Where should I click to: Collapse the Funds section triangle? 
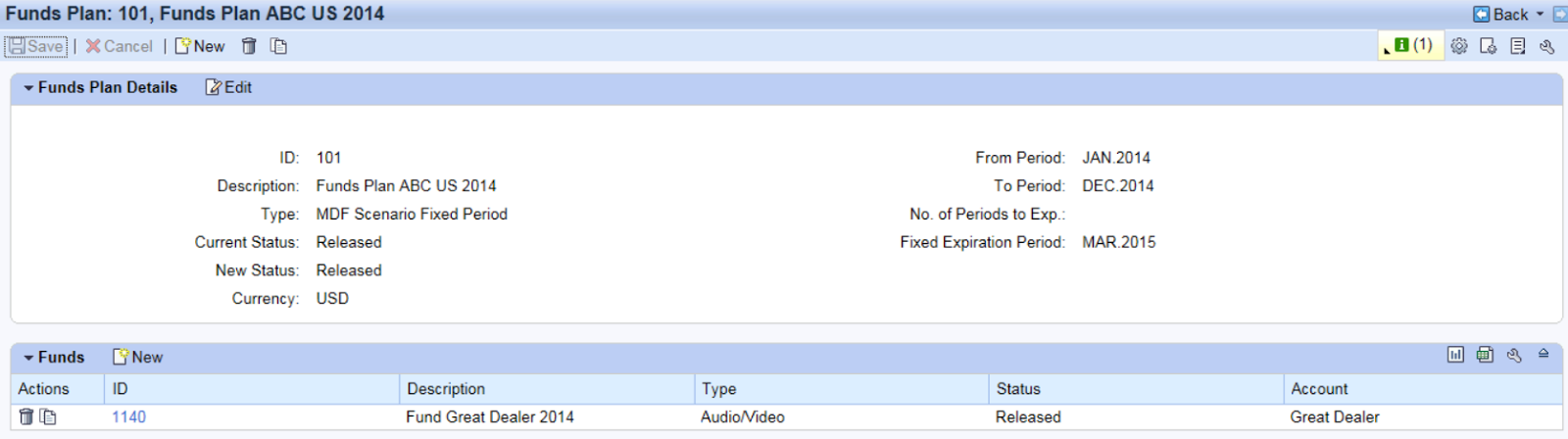(x=28, y=358)
